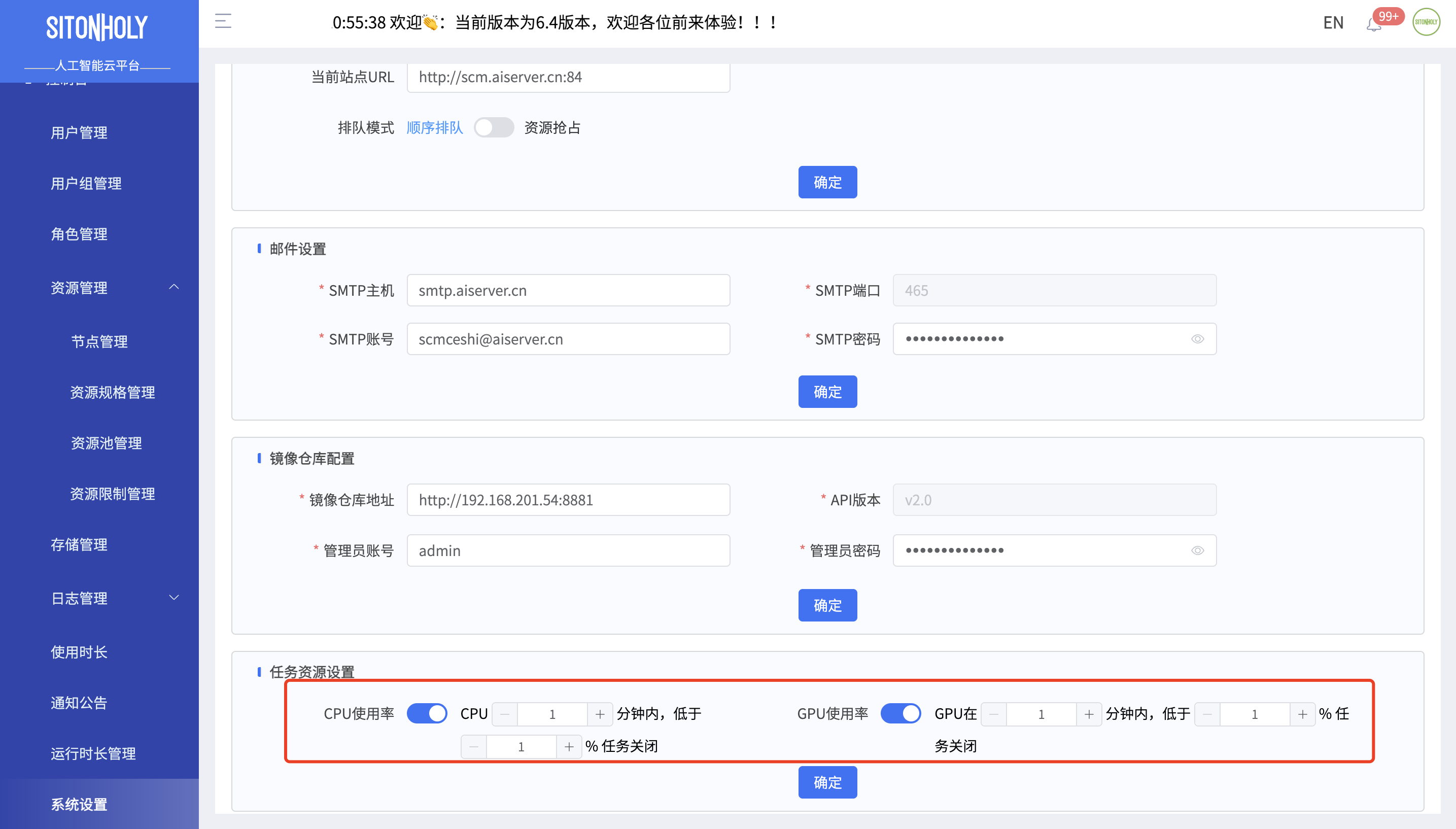Toggle queue mode switch to resource preemption
Image resolution: width=1456 pixels, height=829 pixels.
[494, 127]
